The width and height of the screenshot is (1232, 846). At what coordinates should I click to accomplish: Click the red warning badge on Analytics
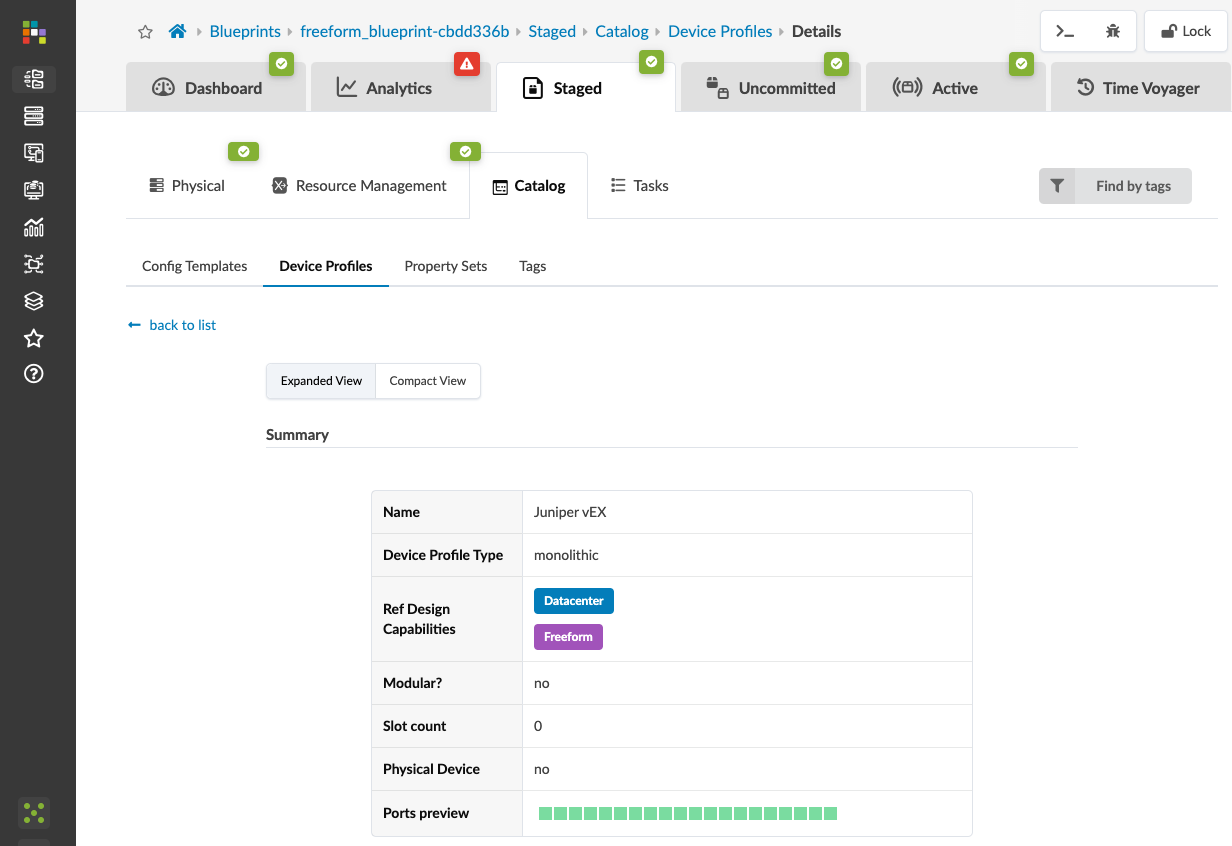pos(467,64)
